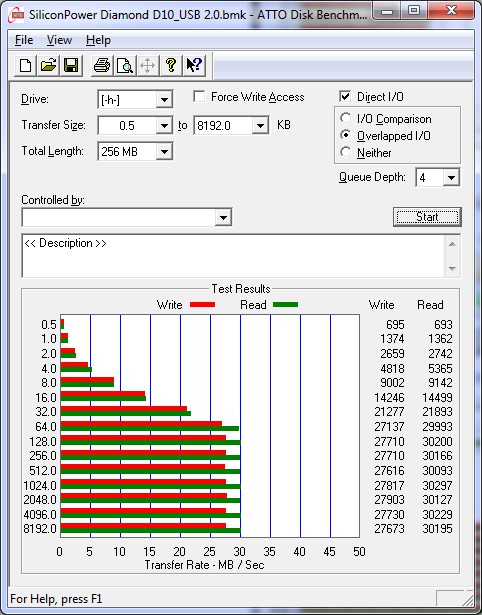Uncheck the Direct I/O checkbox
The image size is (482, 615).
345,96
